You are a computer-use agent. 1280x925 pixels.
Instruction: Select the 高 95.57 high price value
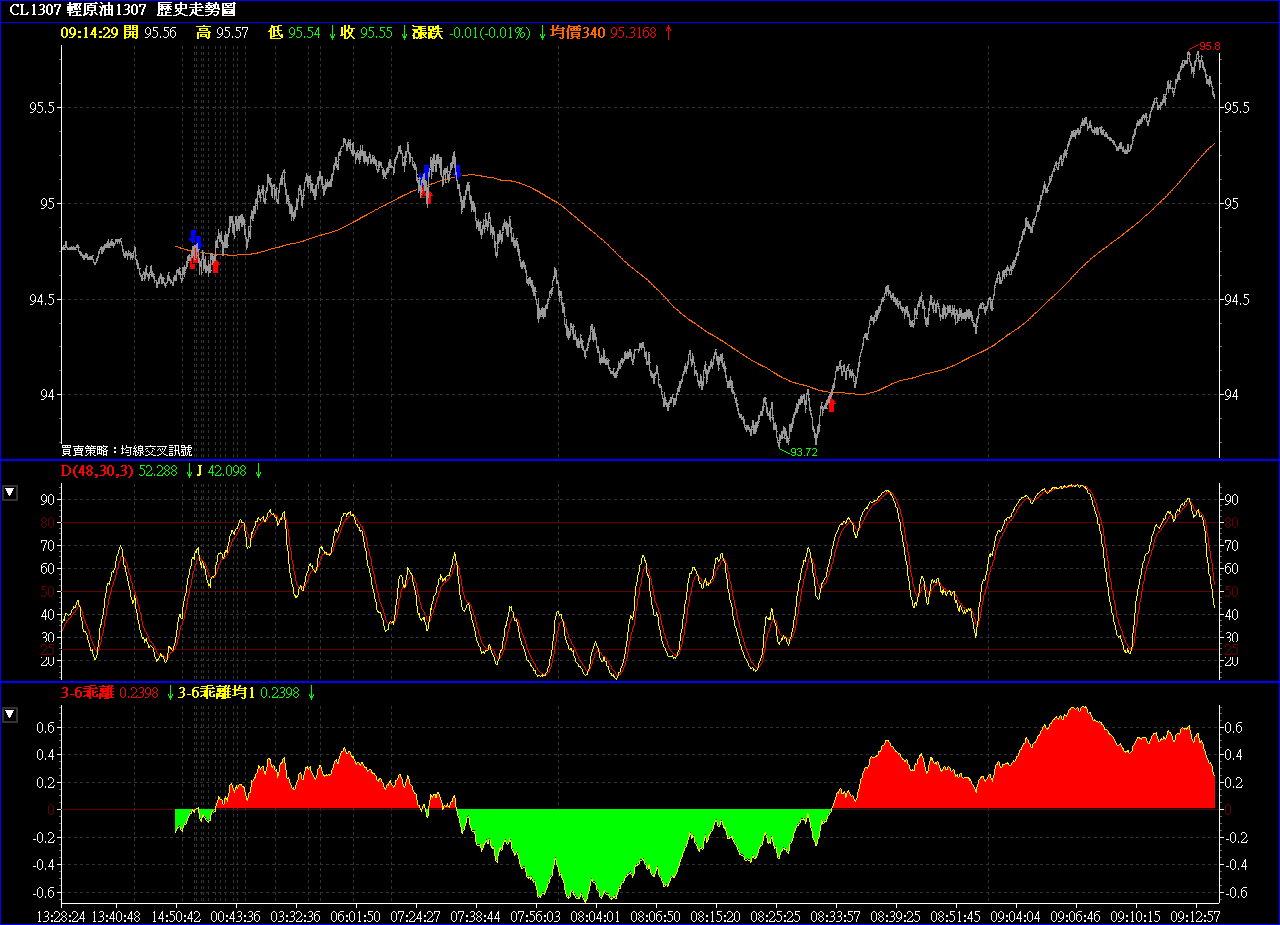point(222,32)
